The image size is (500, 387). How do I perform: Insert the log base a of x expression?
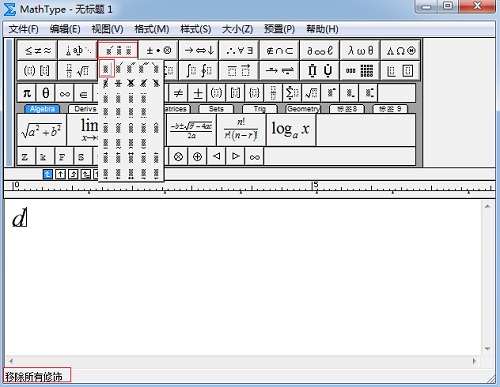tap(291, 130)
